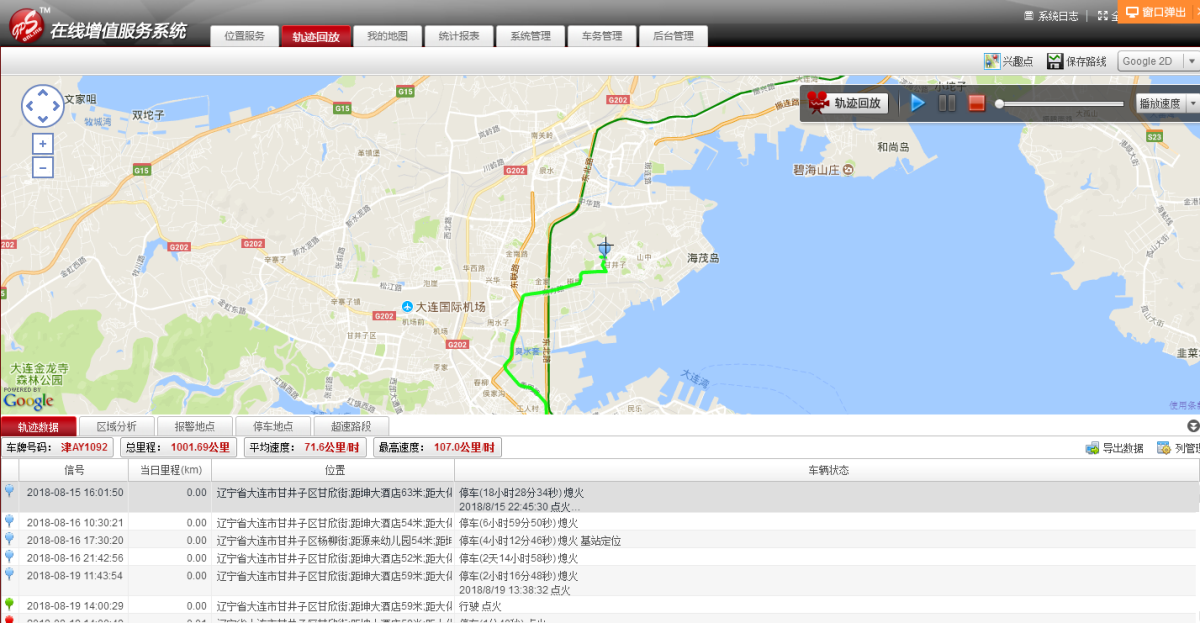1200x623 pixels.
Task: Zoom out the map with minus button
Action: [42, 167]
